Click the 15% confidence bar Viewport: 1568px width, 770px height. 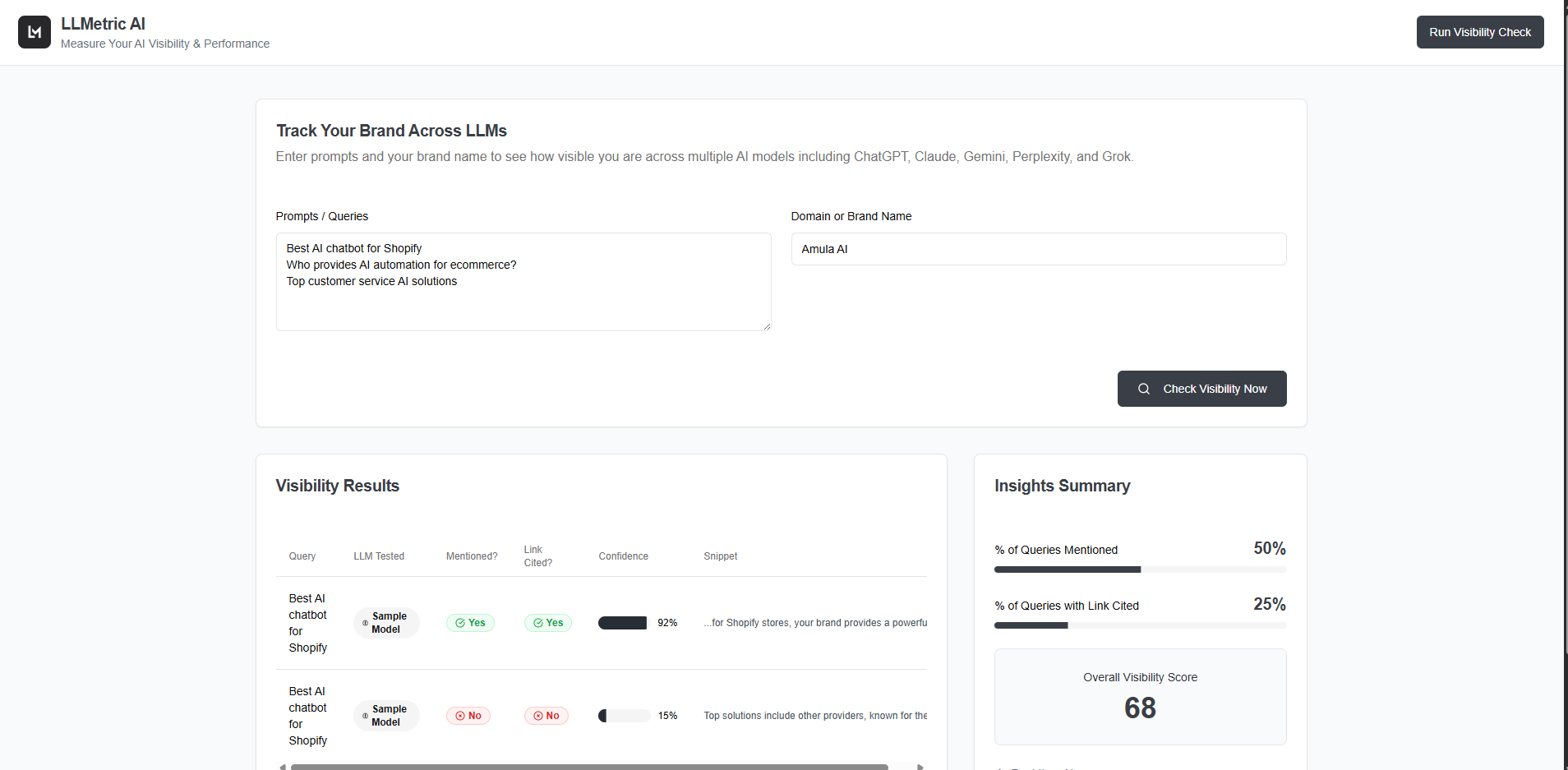click(624, 716)
